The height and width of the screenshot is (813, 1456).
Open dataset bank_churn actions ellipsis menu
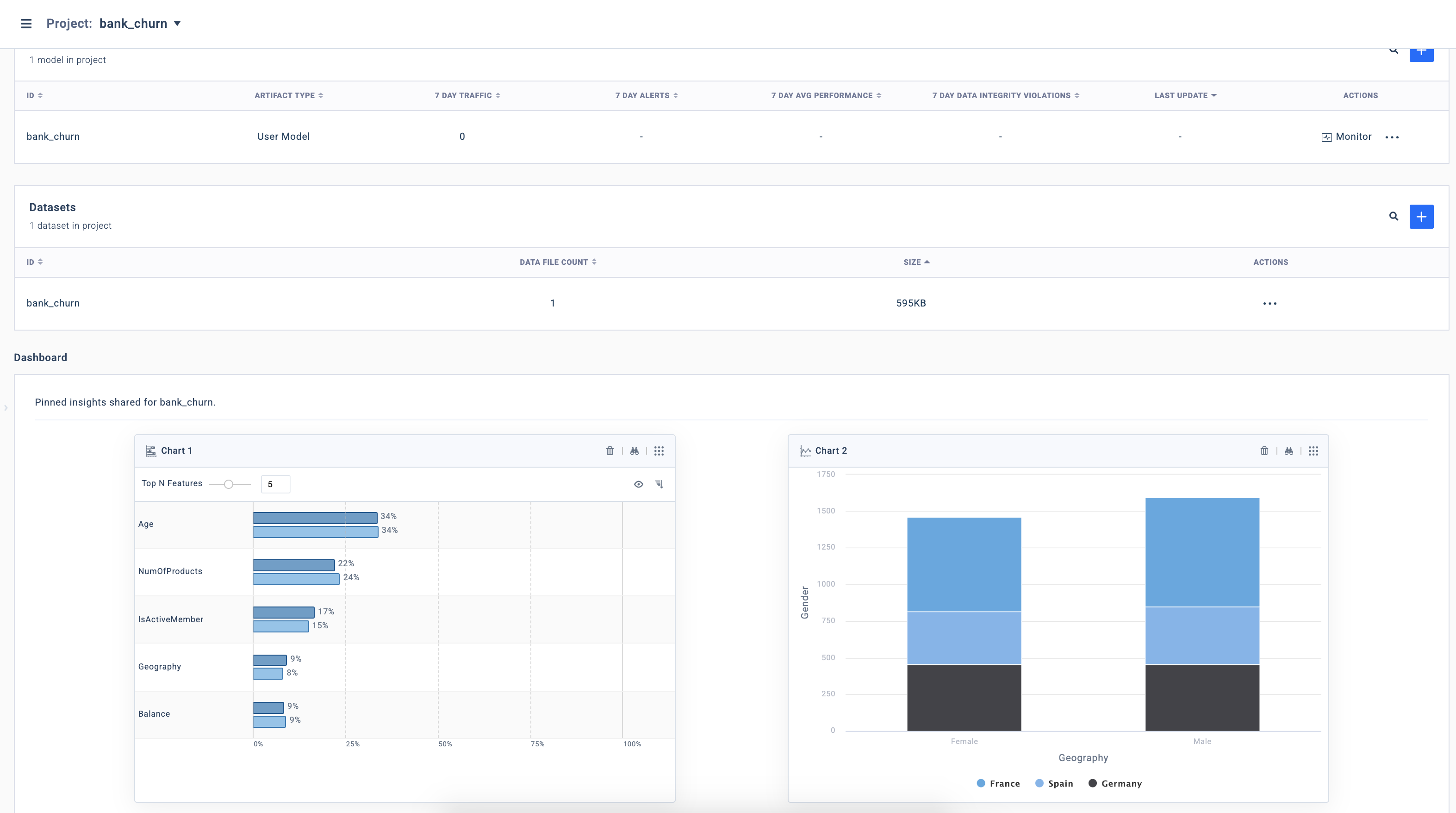click(x=1269, y=304)
